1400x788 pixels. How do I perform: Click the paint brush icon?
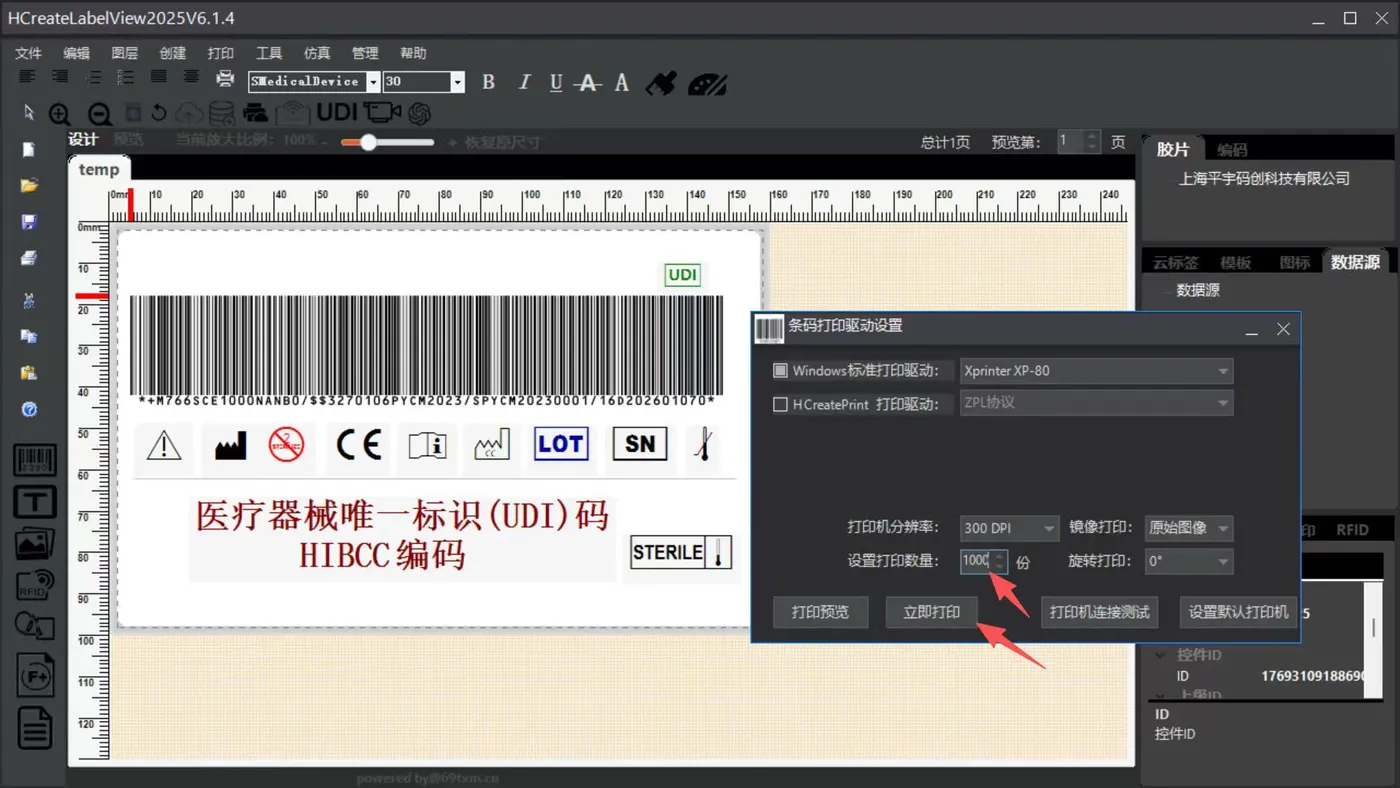(x=661, y=83)
